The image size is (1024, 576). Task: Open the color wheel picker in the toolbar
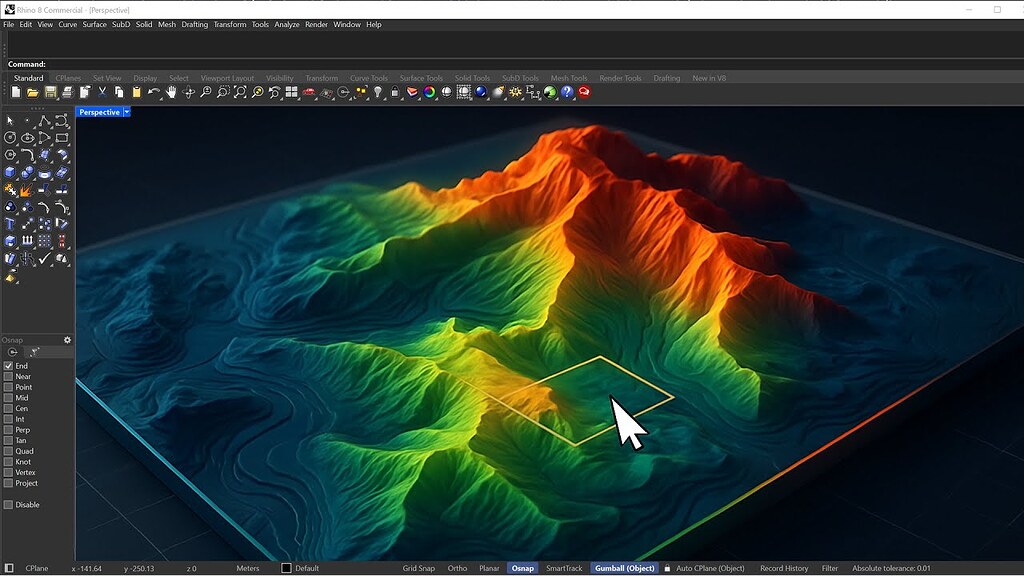point(429,92)
